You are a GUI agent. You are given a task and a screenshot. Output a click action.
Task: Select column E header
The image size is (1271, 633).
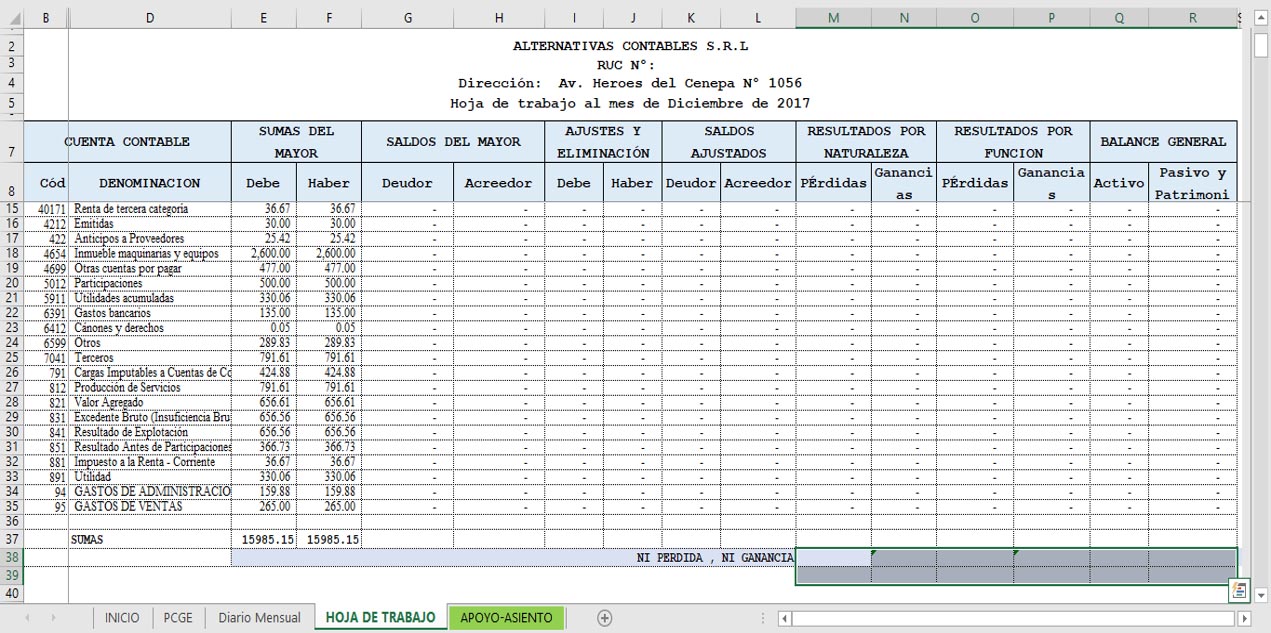pyautogui.click(x=263, y=18)
